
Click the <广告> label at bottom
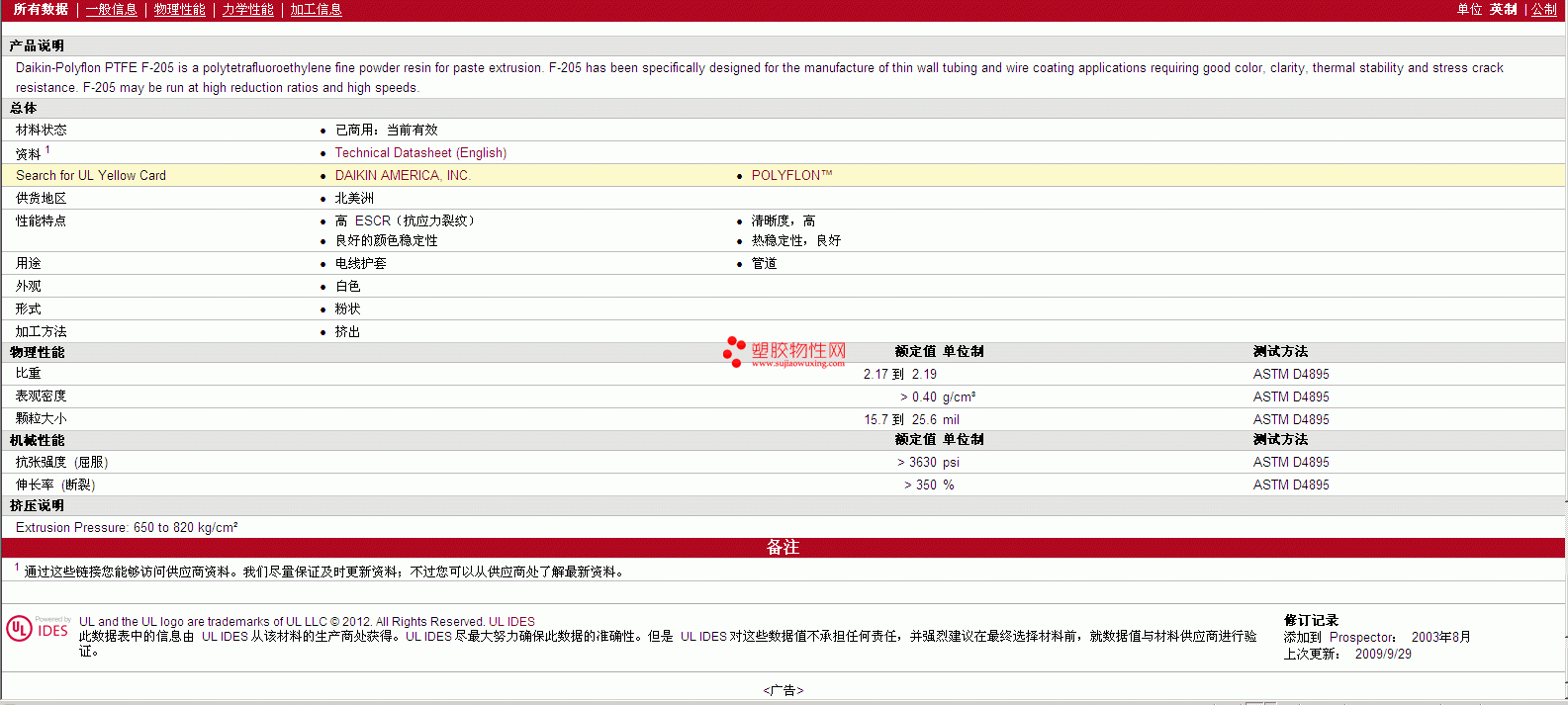tap(783, 690)
